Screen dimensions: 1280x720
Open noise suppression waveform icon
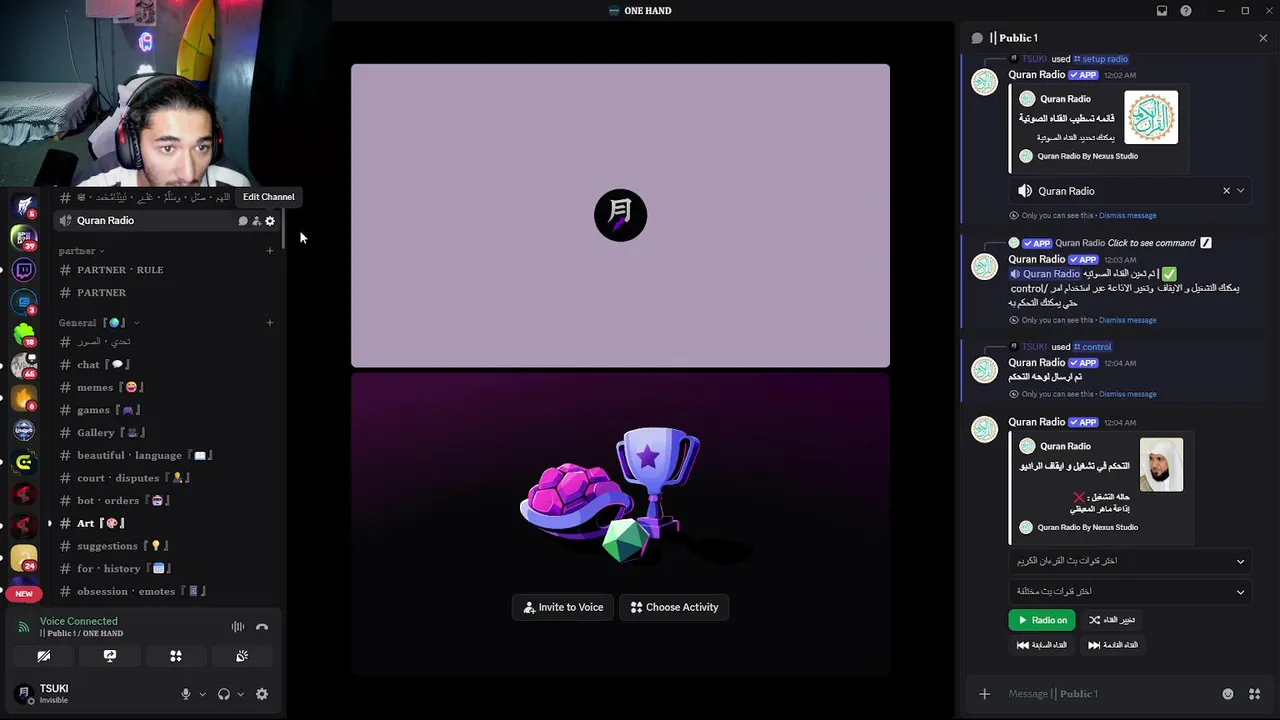(x=238, y=627)
